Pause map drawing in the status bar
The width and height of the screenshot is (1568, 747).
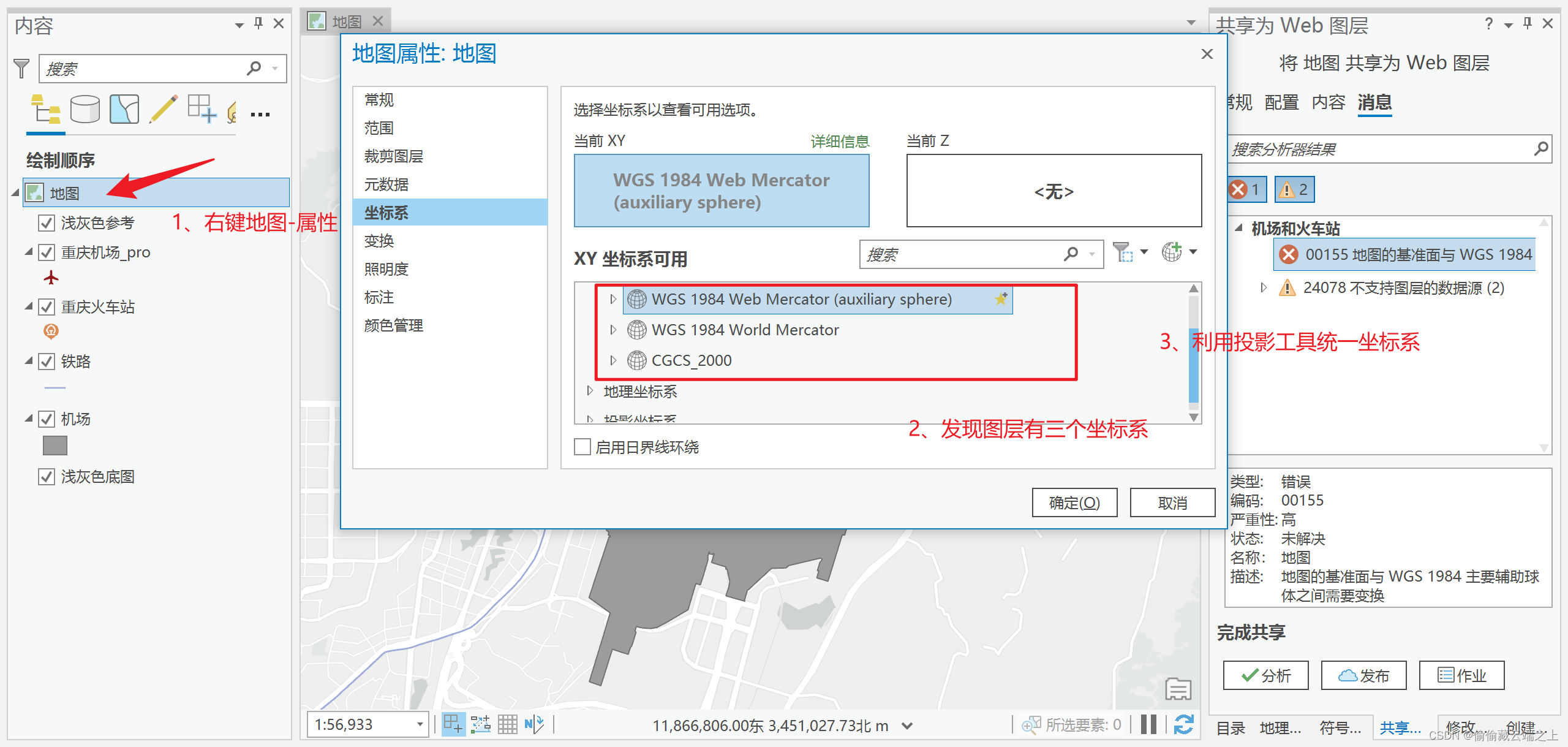pyautogui.click(x=1149, y=724)
